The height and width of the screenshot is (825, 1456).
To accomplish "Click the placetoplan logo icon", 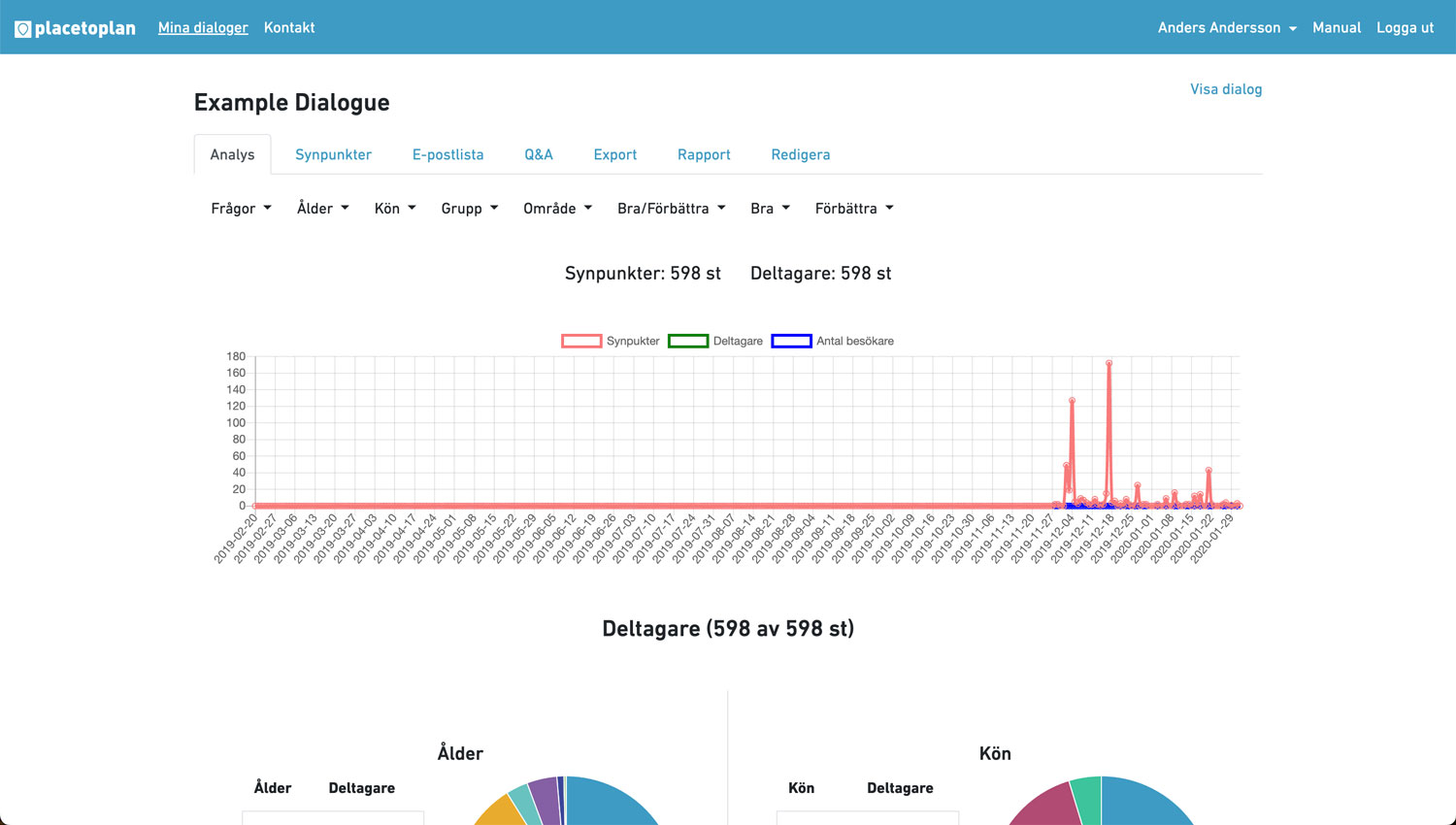I will (23, 29).
